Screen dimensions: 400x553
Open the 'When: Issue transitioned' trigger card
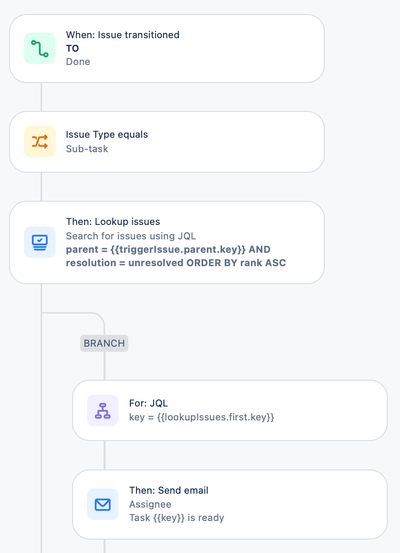(167, 48)
